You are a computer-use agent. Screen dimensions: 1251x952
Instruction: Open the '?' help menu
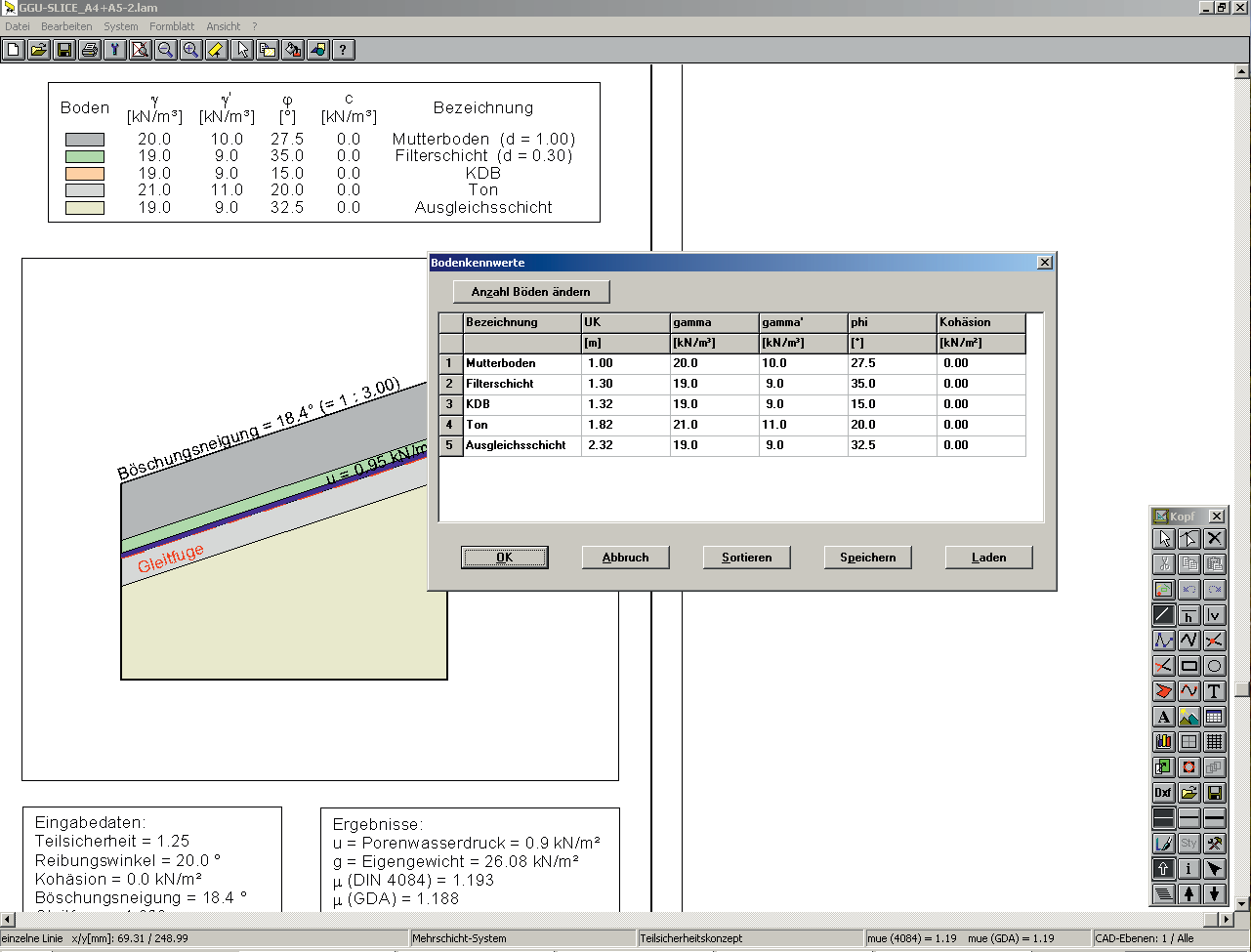click(255, 26)
